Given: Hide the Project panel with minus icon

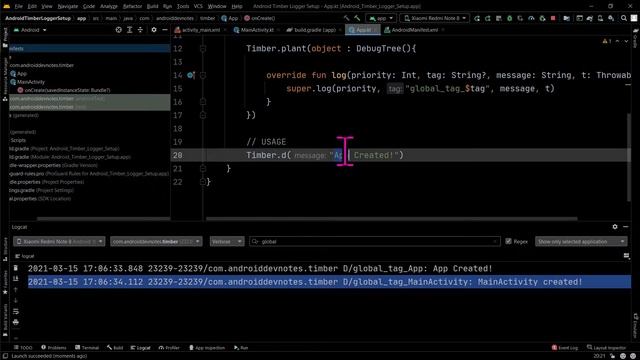Looking at the screenshot, I should click(164, 30).
